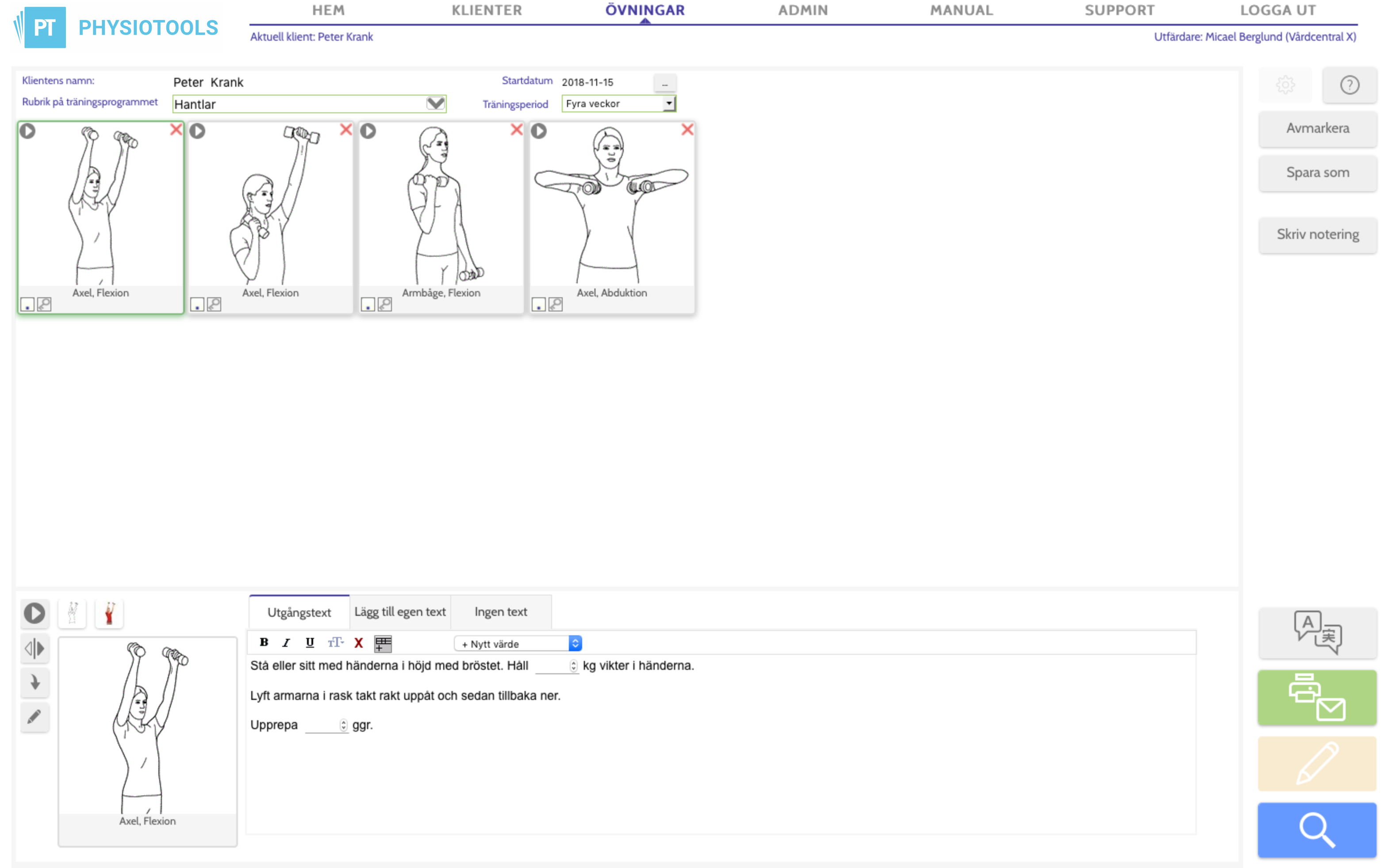This screenshot has width=1381, height=868.
Task: Open the translate language icon button
Action: click(x=1317, y=632)
